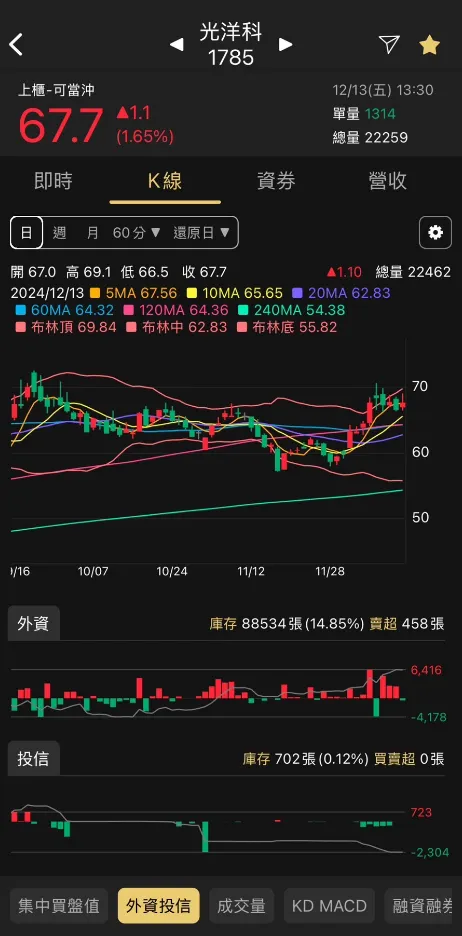The width and height of the screenshot is (462, 936).
Task: Click the 布林底 55.82 legend
Action: click(x=287, y=327)
